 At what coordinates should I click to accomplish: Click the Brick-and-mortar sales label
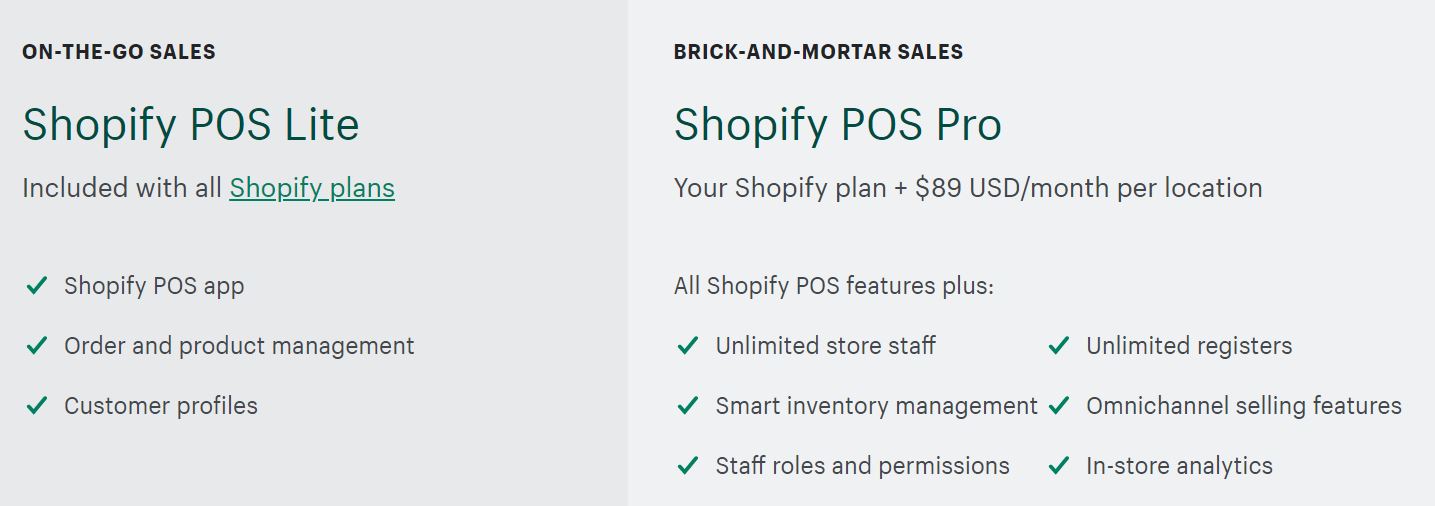(818, 52)
